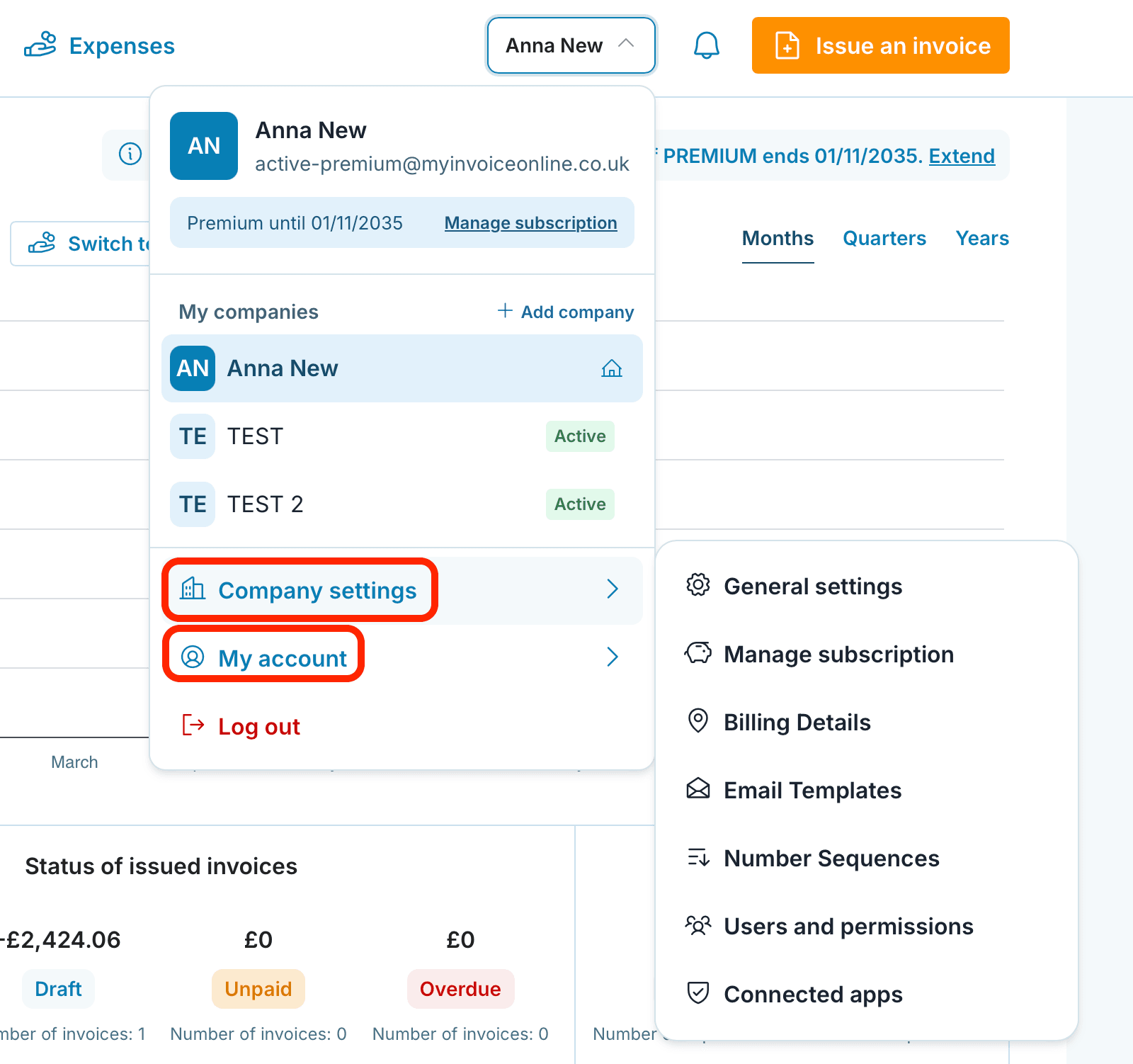Collapse the Anna New account dropdown
This screenshot has width=1133, height=1064.
(571, 45)
